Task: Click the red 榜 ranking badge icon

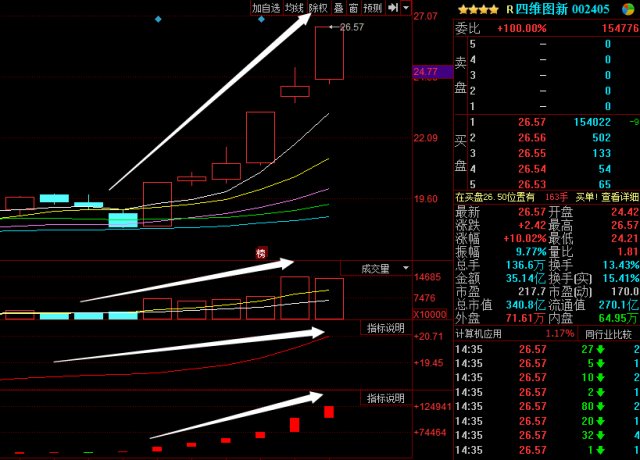Action: [x=261, y=253]
